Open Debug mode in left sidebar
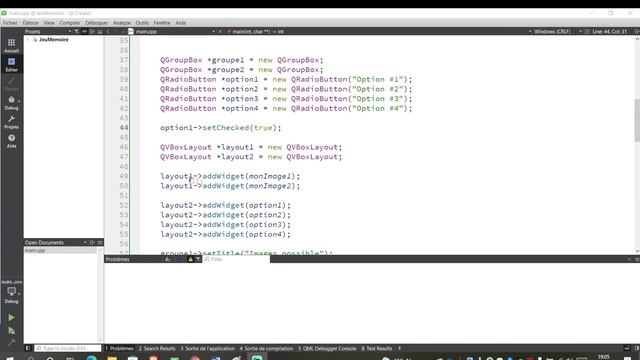 [x=11, y=102]
